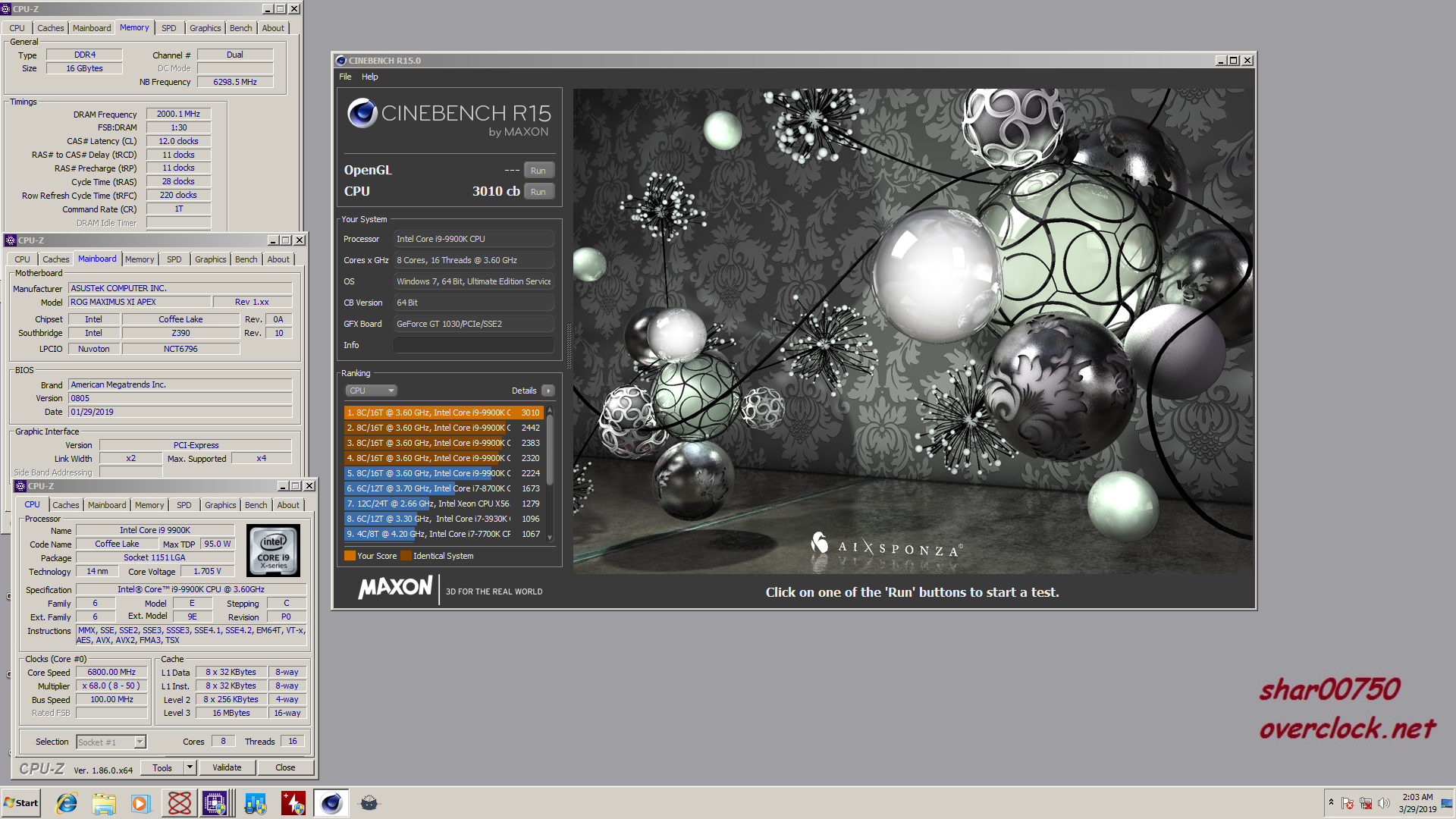Click the CPU-Z title icon of Mainboard window
This screenshot has height=819, width=1456.
pos(11,240)
